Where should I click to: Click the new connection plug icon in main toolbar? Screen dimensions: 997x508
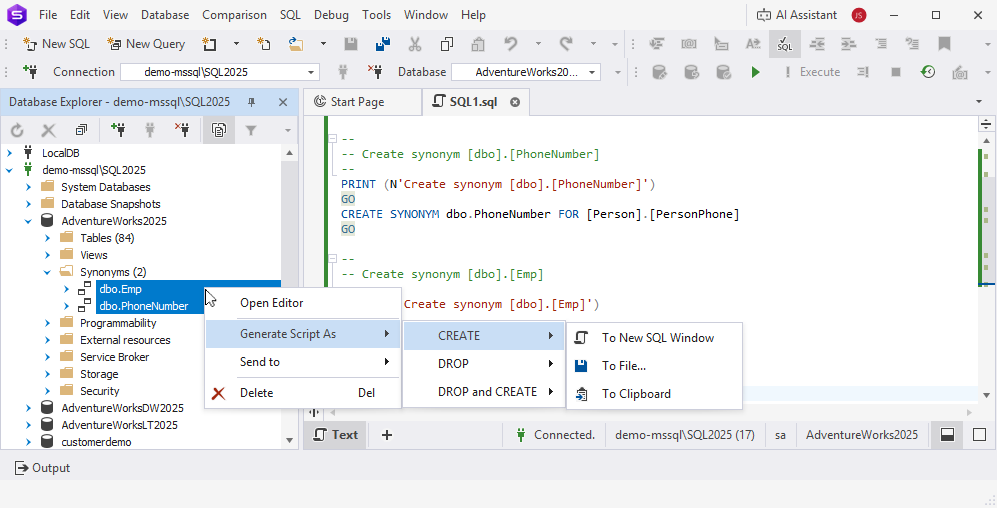[x=30, y=71]
